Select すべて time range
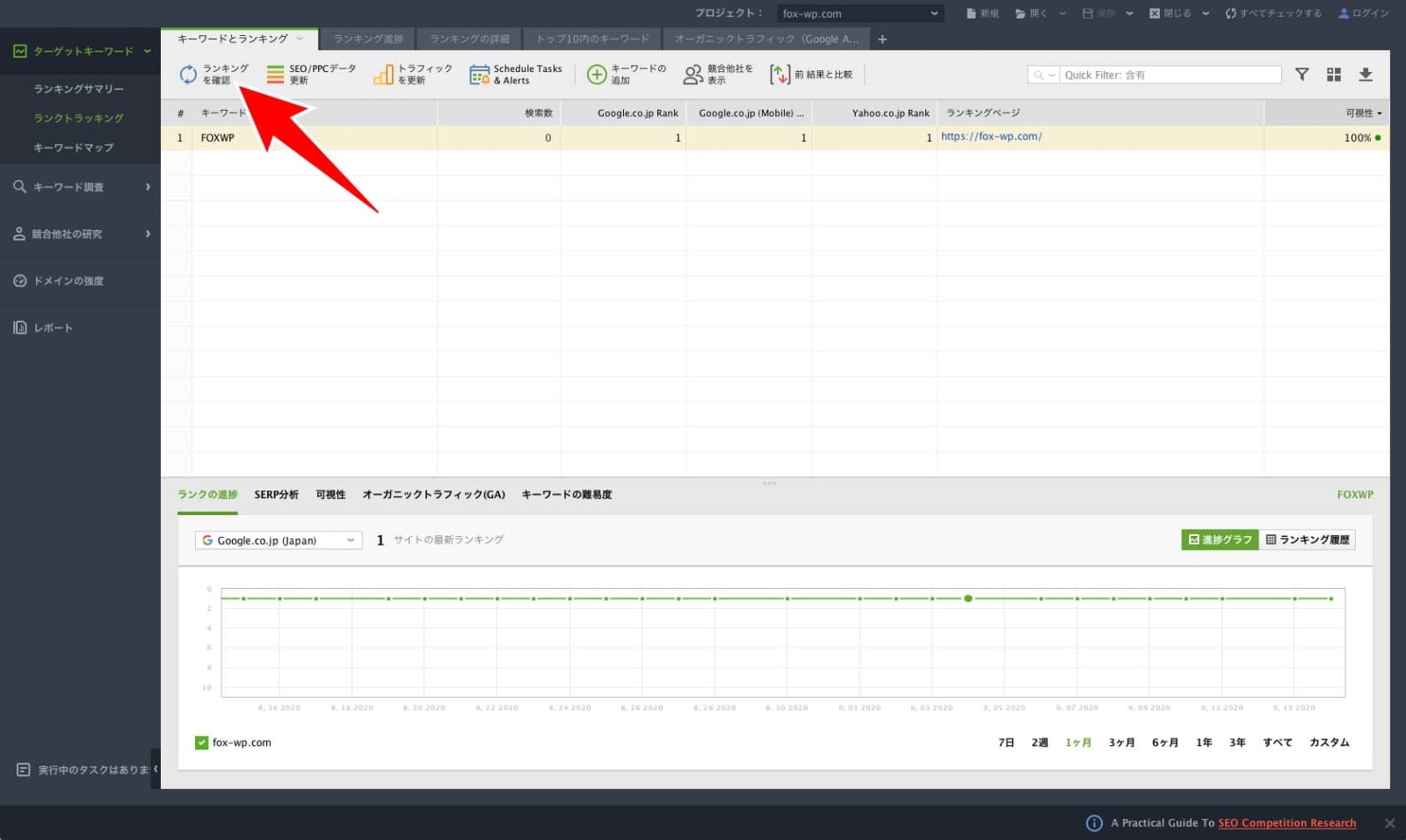Image resolution: width=1406 pixels, height=840 pixels. (1278, 742)
